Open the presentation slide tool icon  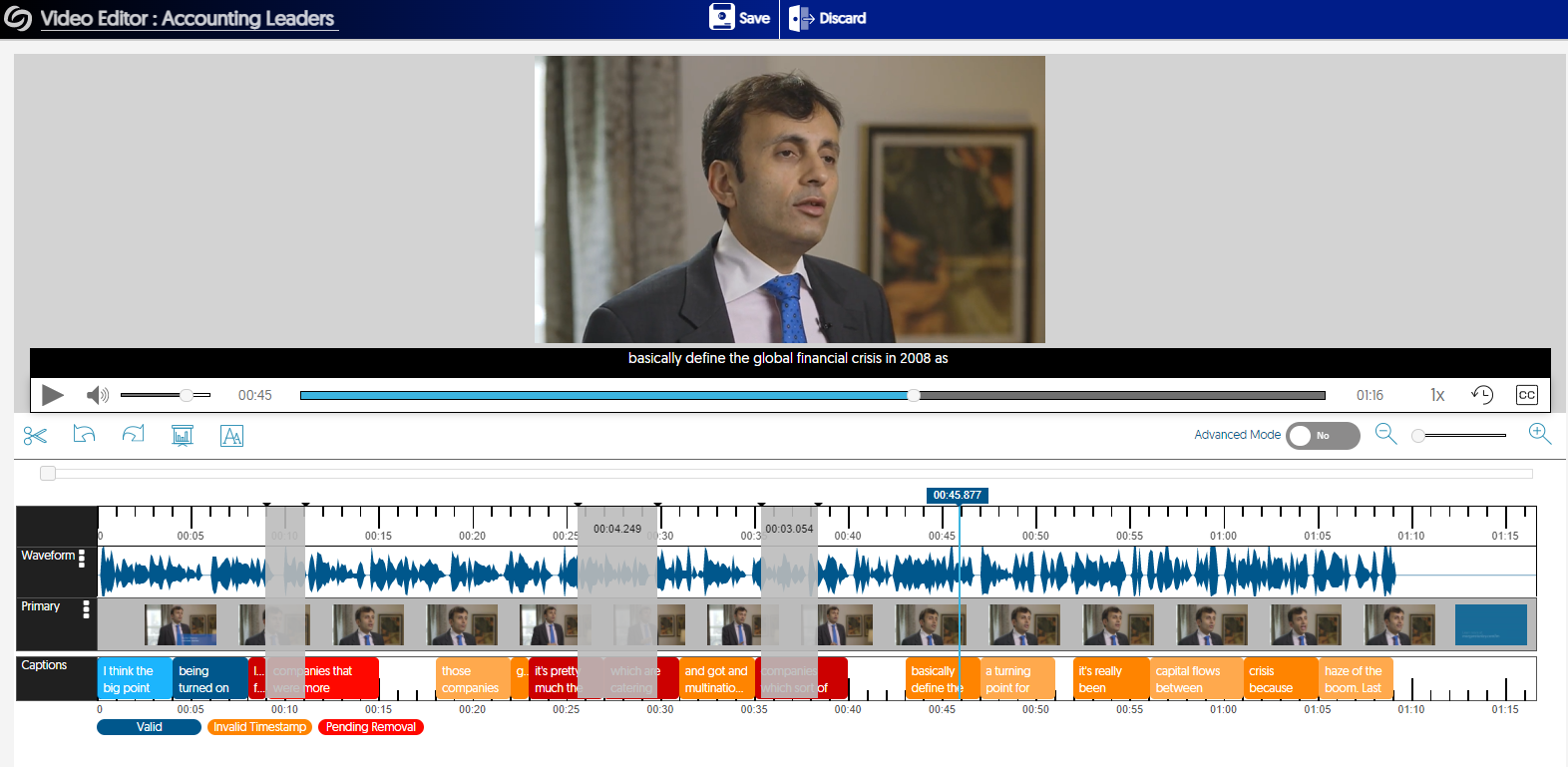coord(183,436)
